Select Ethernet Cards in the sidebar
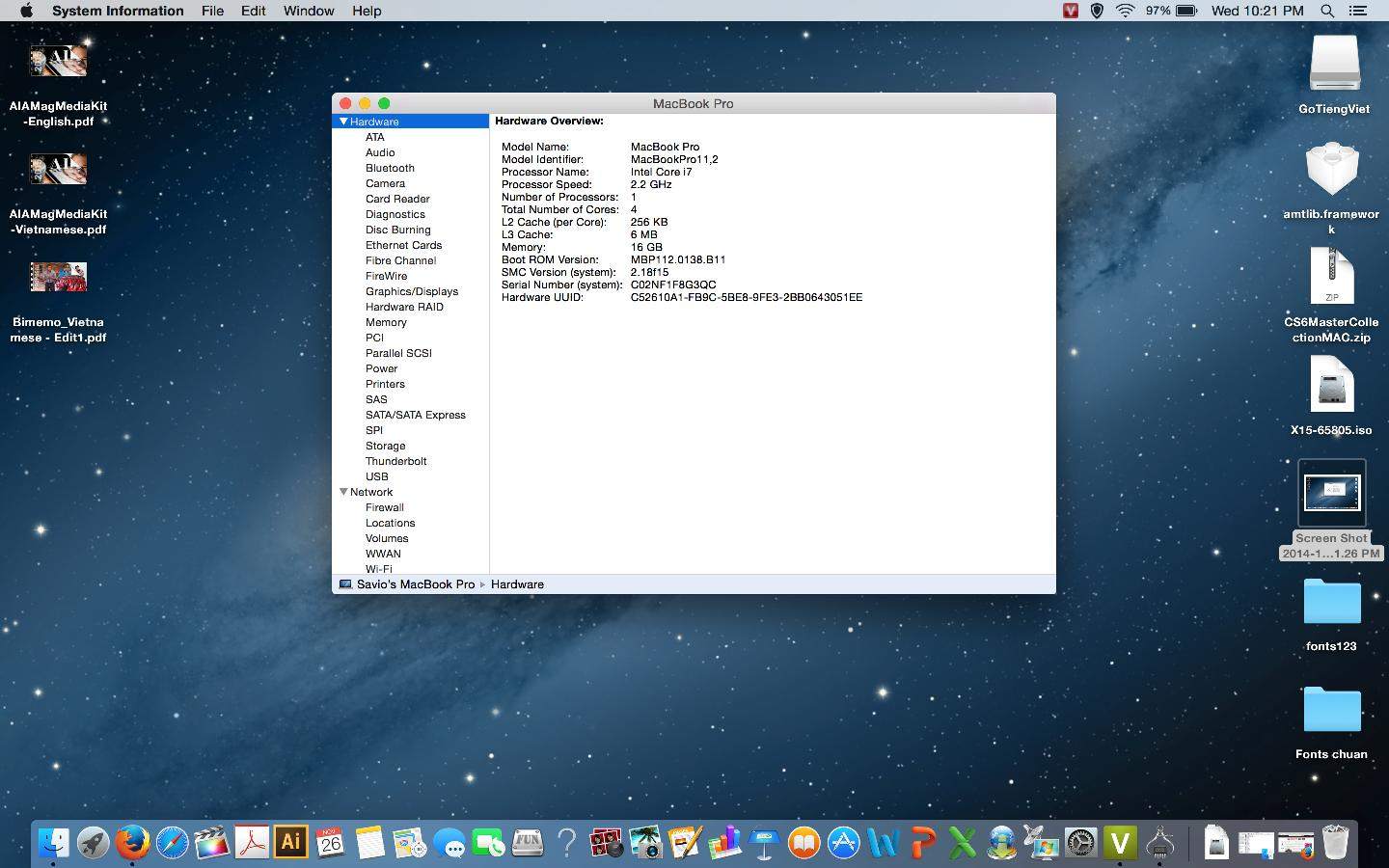The image size is (1389, 868). pyautogui.click(x=403, y=245)
